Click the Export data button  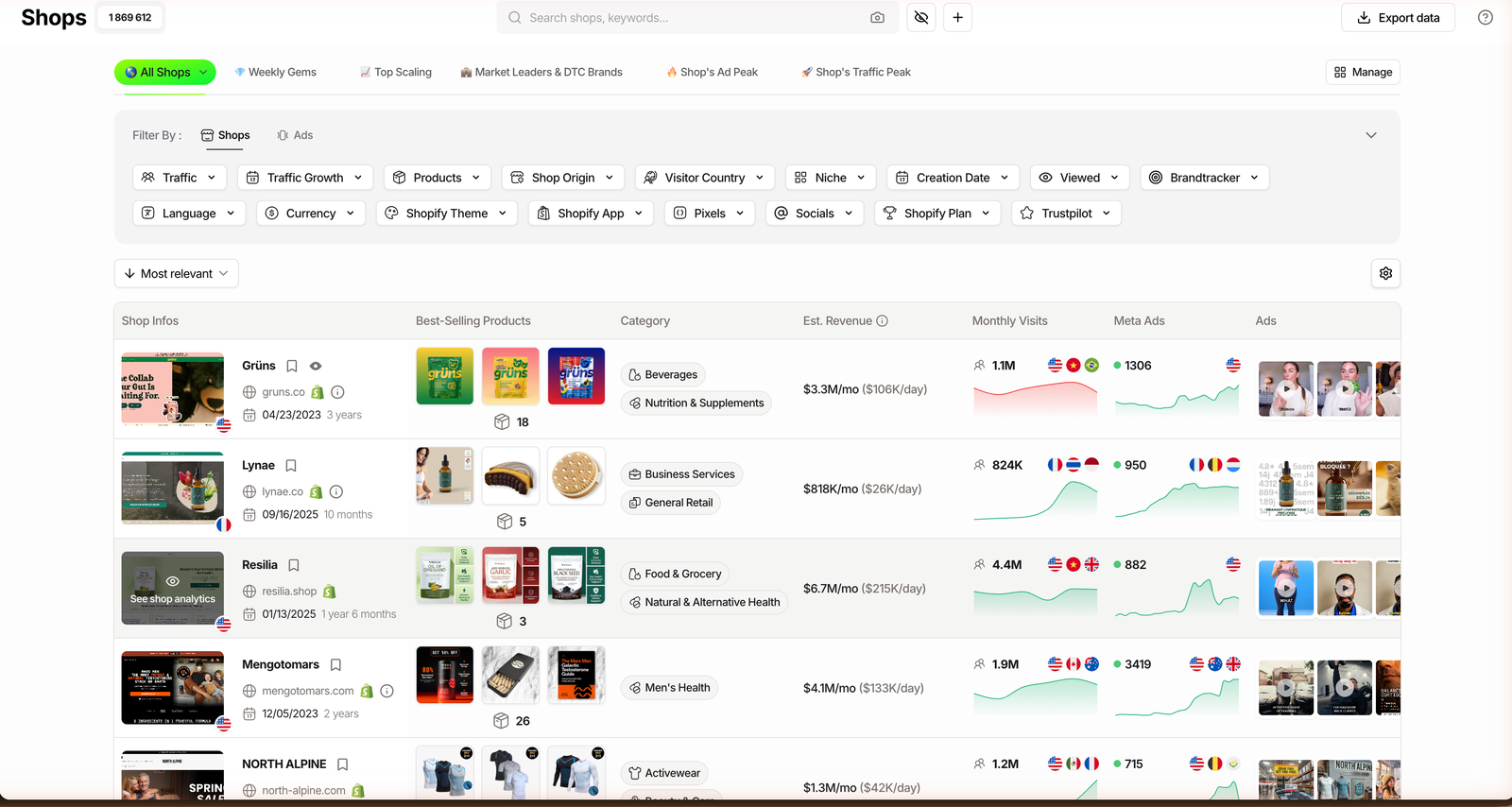[x=1399, y=17]
